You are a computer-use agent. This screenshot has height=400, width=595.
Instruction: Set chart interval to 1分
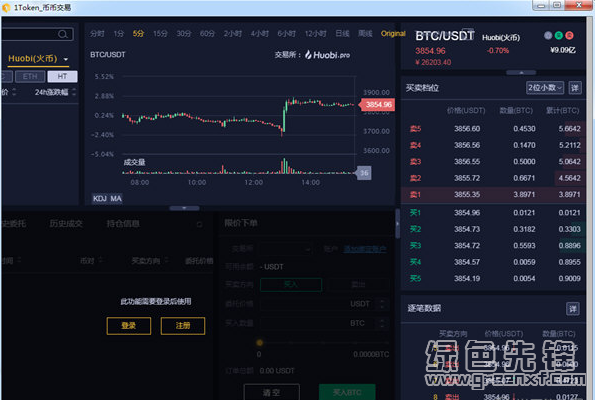click(119, 34)
